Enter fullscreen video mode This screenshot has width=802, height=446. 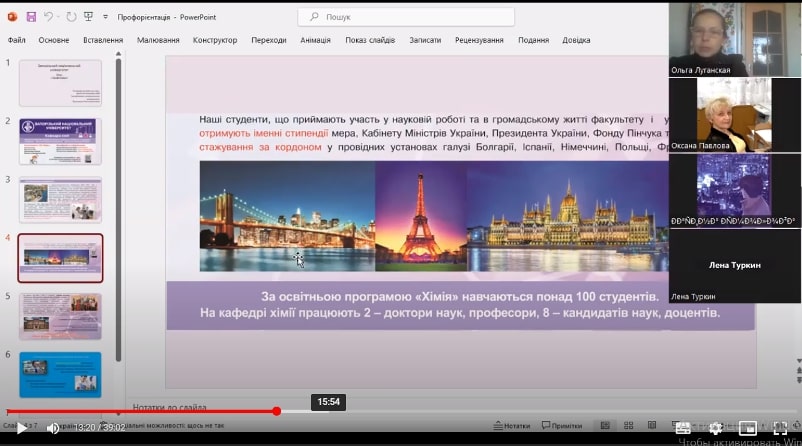tap(779, 428)
